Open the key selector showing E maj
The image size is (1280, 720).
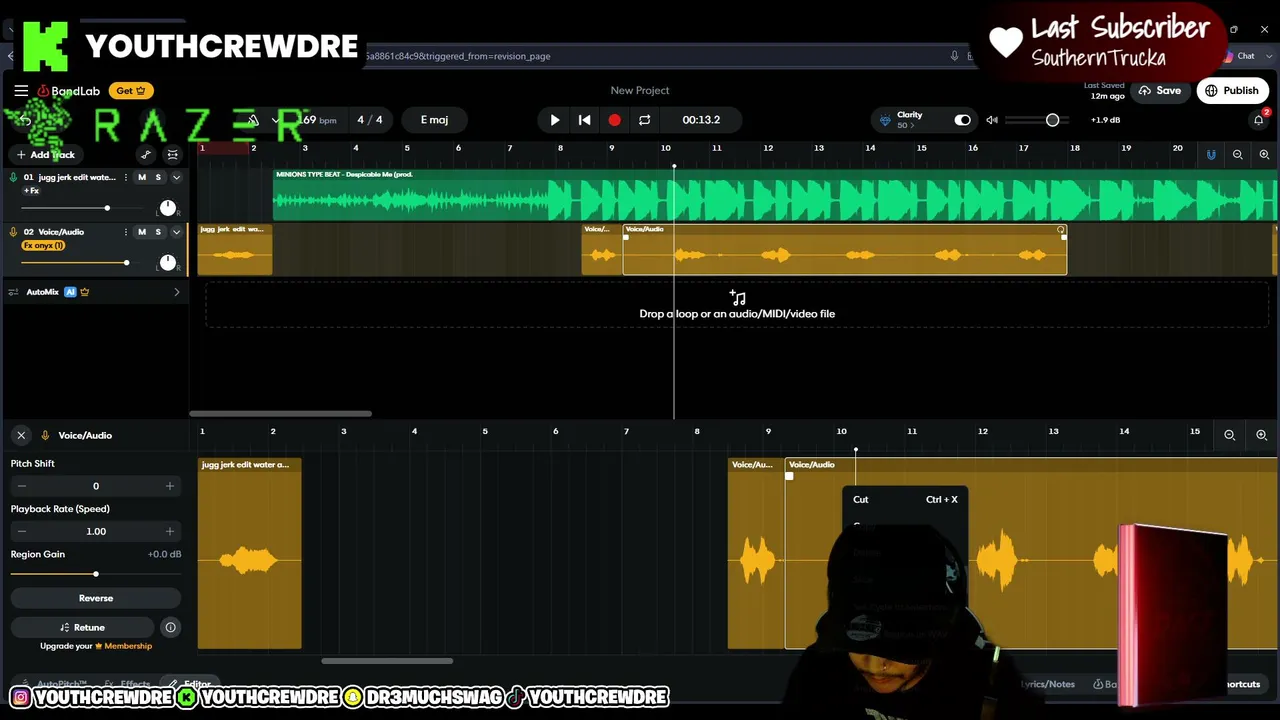pyautogui.click(x=434, y=120)
